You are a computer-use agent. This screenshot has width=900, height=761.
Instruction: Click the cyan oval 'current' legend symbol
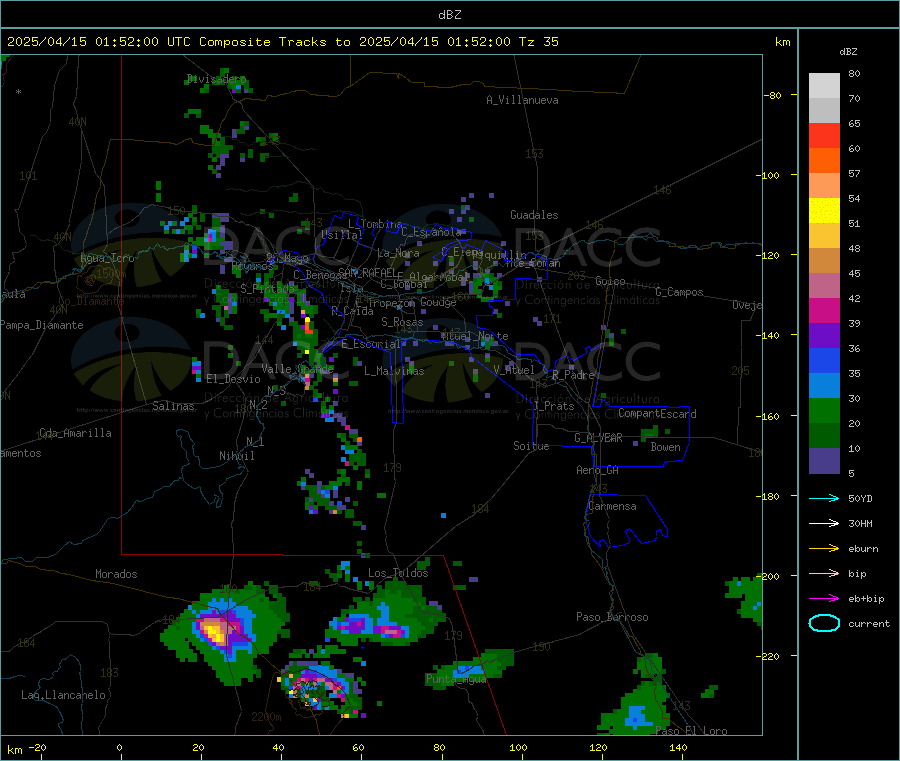point(824,623)
